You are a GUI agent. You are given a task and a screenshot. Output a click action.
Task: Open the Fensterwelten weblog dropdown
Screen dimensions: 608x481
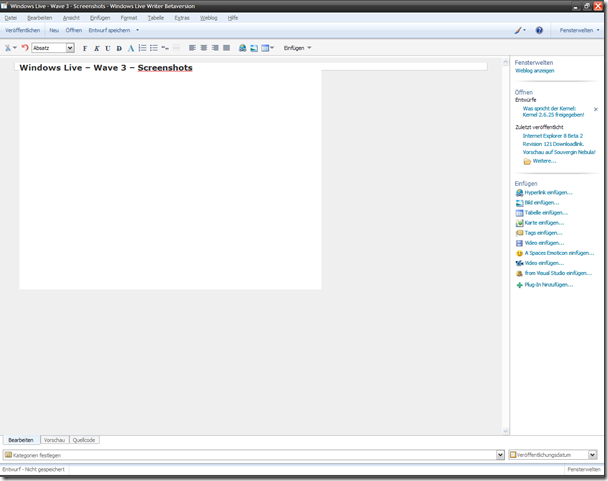coord(579,30)
